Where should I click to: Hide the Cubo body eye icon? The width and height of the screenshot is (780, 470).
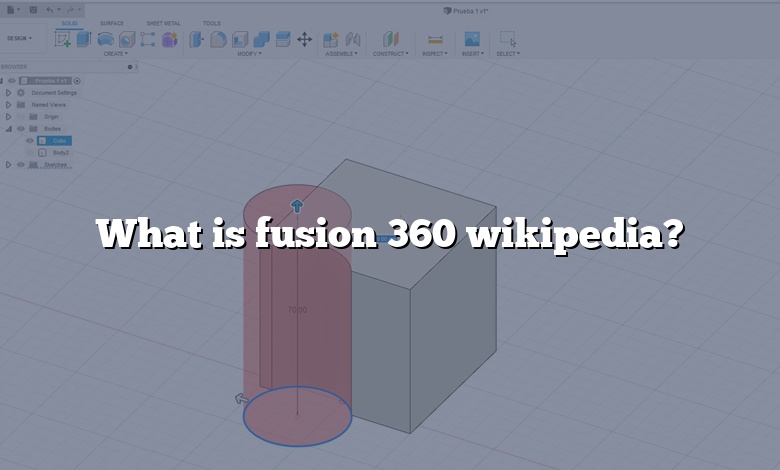30,141
